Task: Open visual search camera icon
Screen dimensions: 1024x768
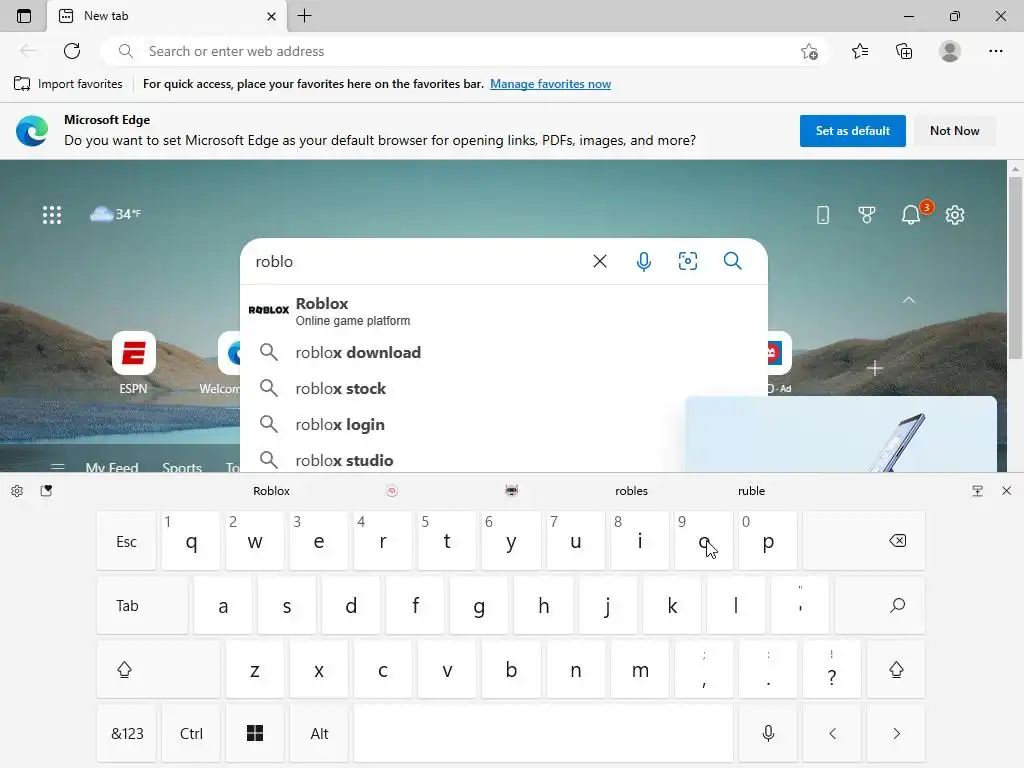Action: point(688,261)
